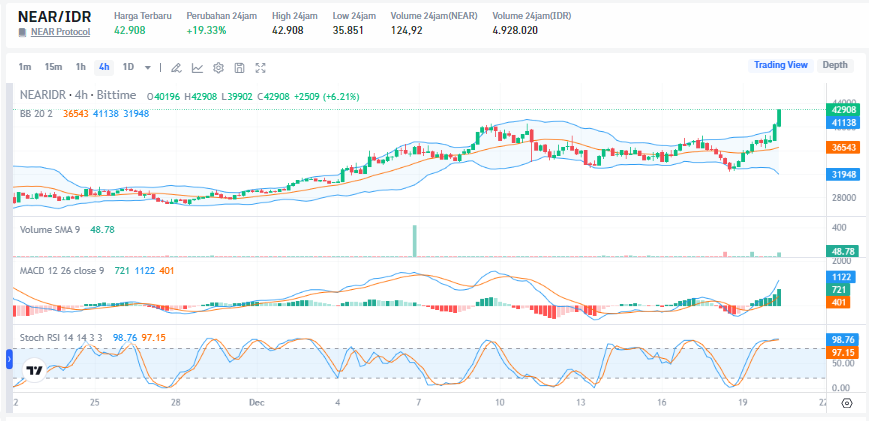Click the 42908 current price label on axis
Screen dimensions: 869x421
point(842,110)
